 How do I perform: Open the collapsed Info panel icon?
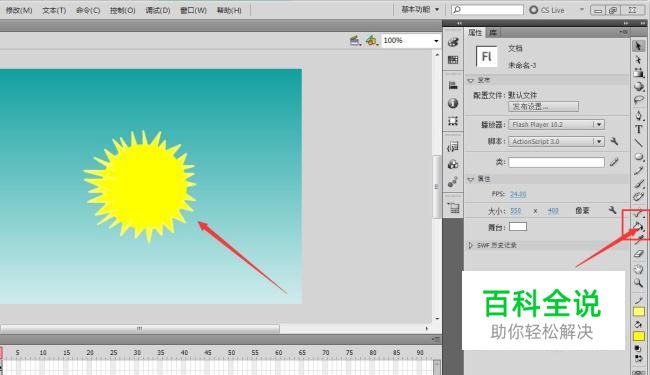click(453, 103)
